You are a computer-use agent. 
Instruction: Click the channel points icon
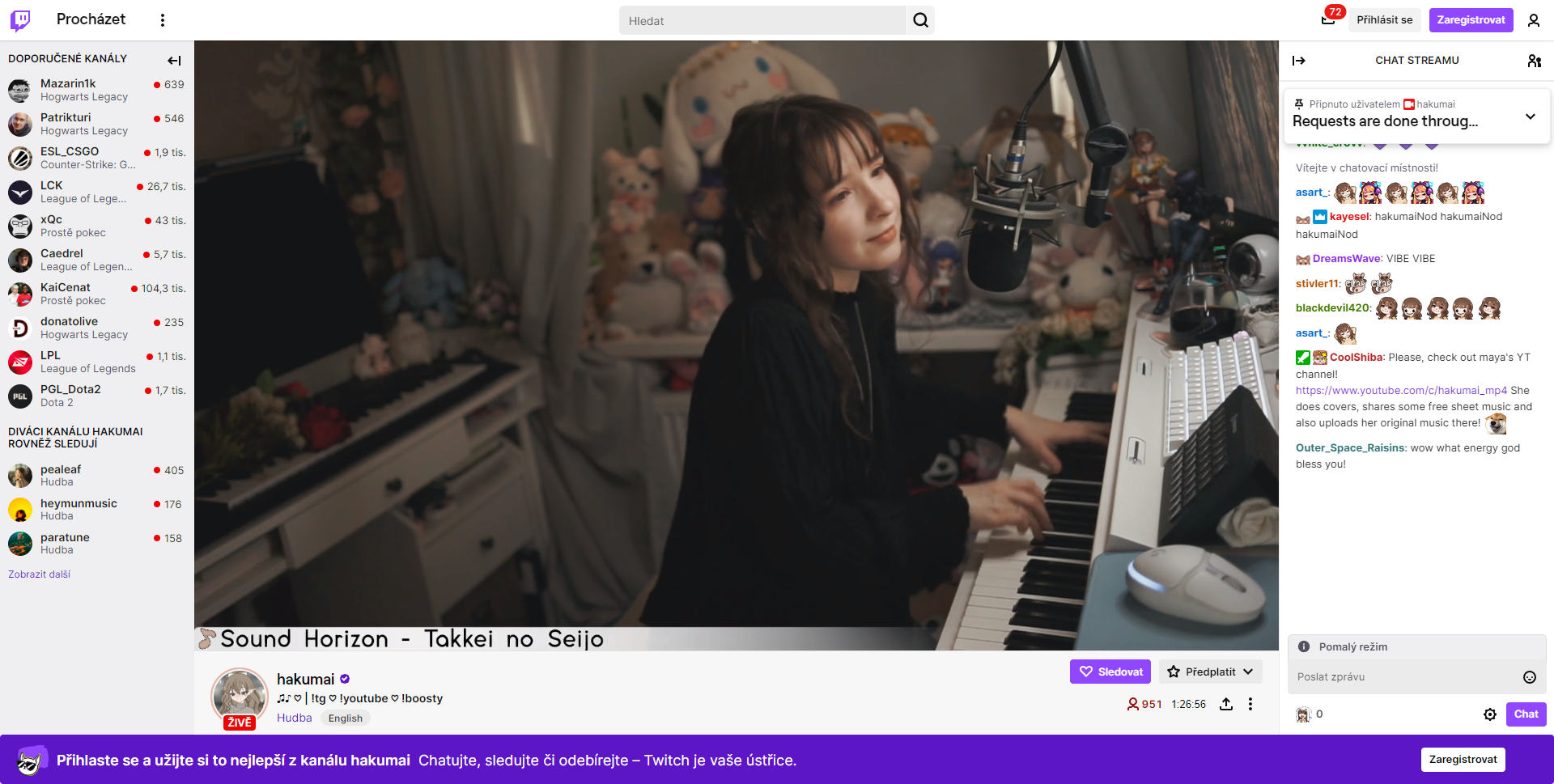(1303, 714)
